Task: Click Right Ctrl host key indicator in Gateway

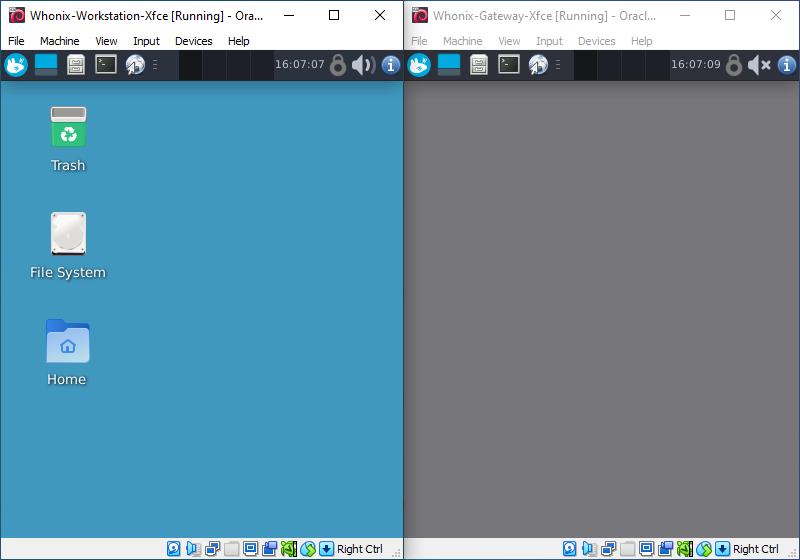Action: [x=755, y=549]
